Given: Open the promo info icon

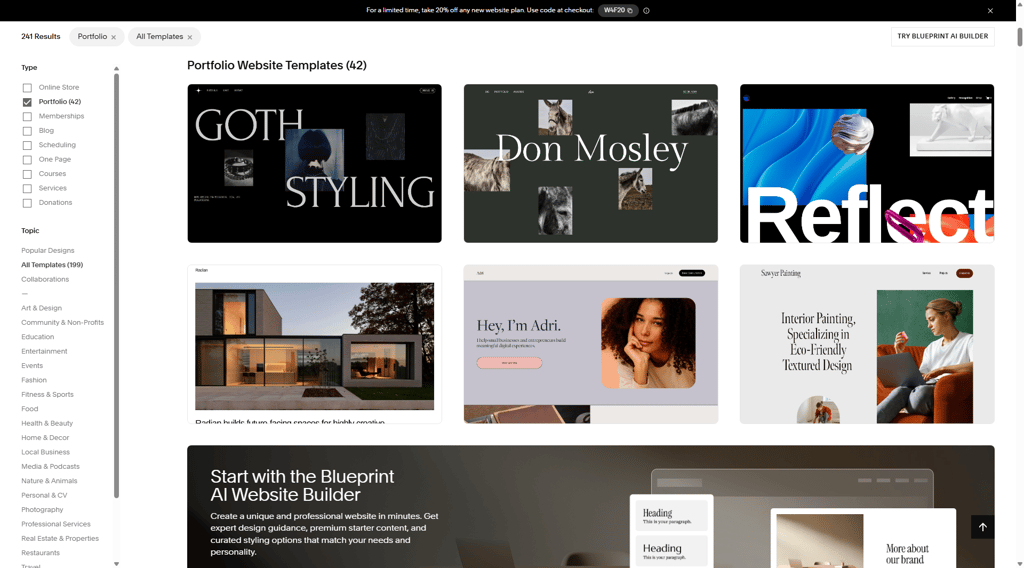Looking at the screenshot, I should pos(647,10).
